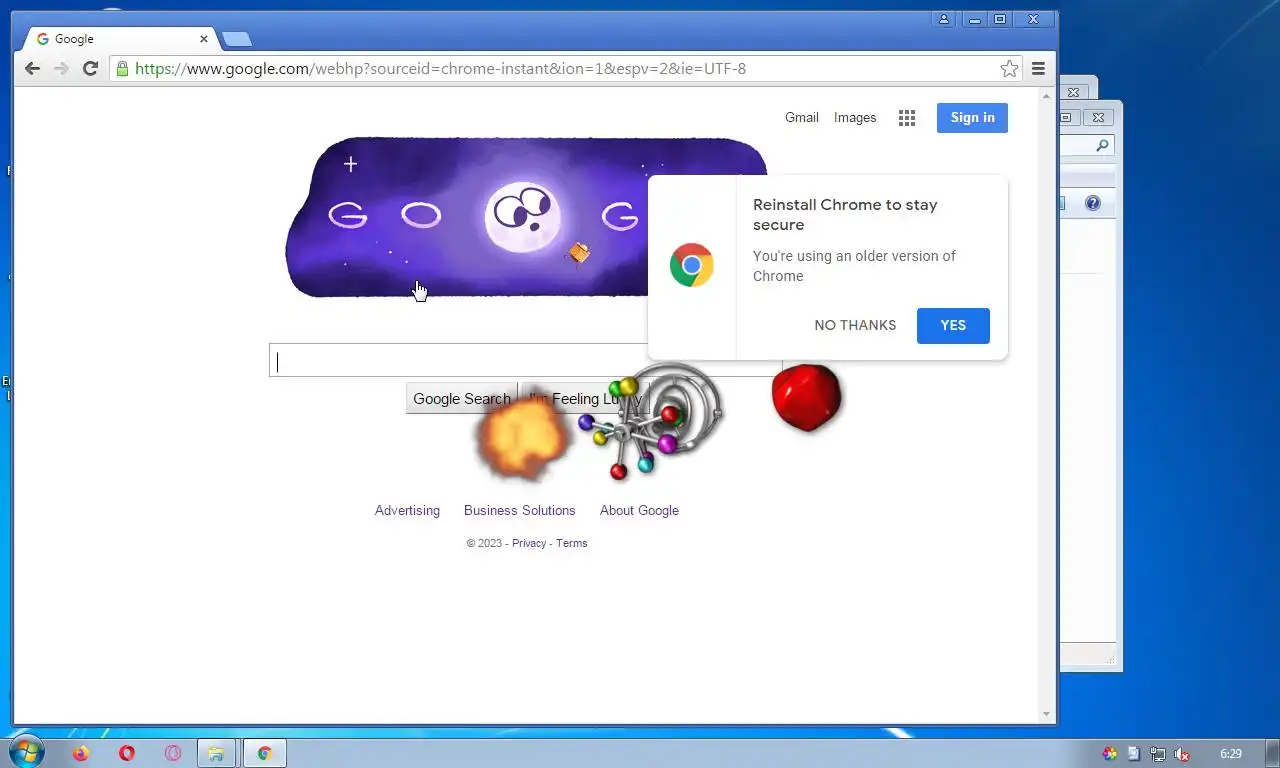Open File Explorer from the taskbar
This screenshot has height=768, width=1280.
(216, 753)
